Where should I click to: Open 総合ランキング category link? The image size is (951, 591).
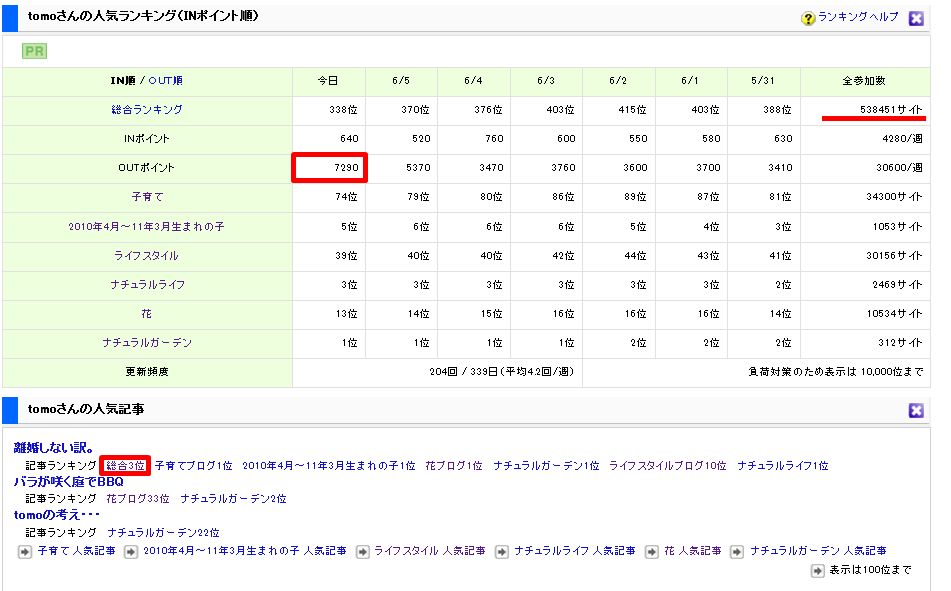pyautogui.click(x=147, y=110)
